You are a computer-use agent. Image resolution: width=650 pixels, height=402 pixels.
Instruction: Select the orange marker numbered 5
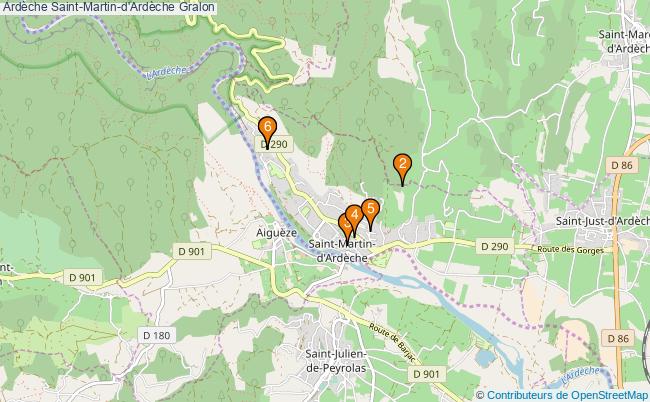click(371, 211)
